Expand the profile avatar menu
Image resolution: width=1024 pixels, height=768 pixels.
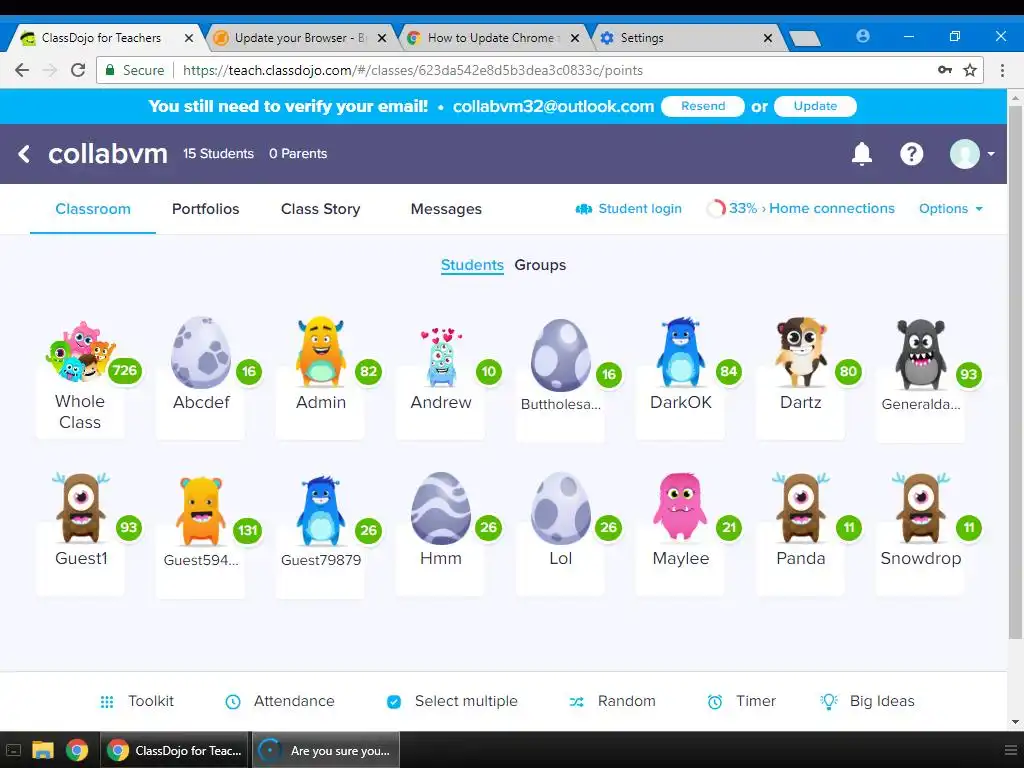(972, 154)
